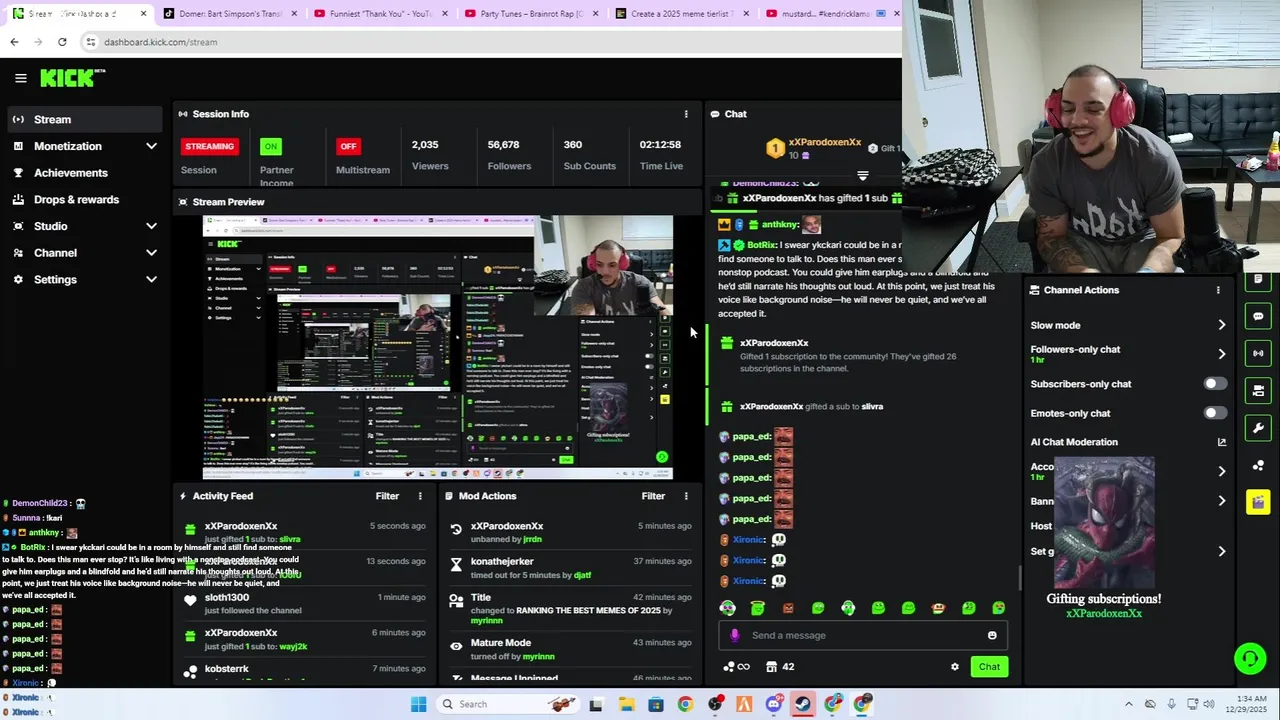Image resolution: width=1280 pixels, height=720 pixels.
Task: Open Activity Feed options menu
Action: (420, 496)
